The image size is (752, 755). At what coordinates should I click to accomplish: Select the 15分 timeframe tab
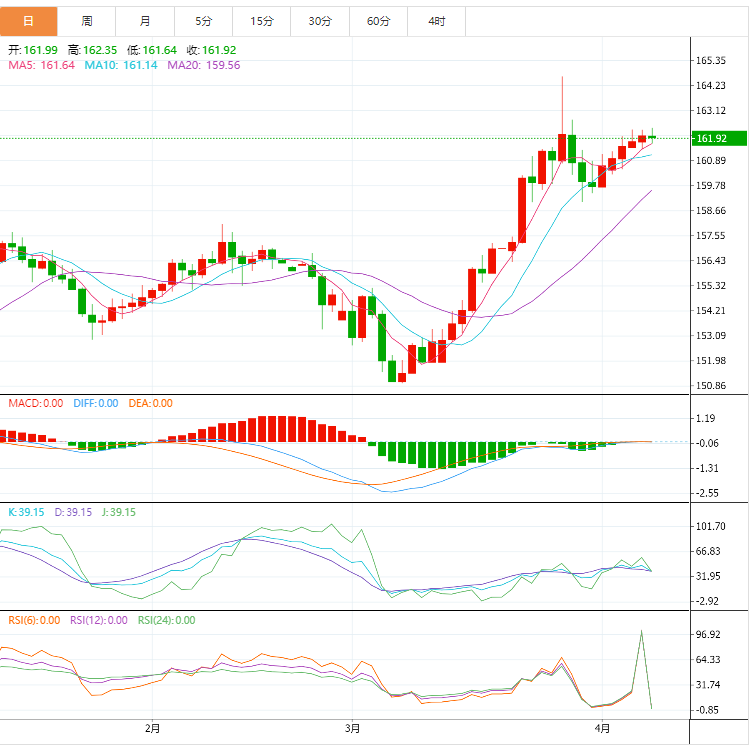(x=262, y=21)
